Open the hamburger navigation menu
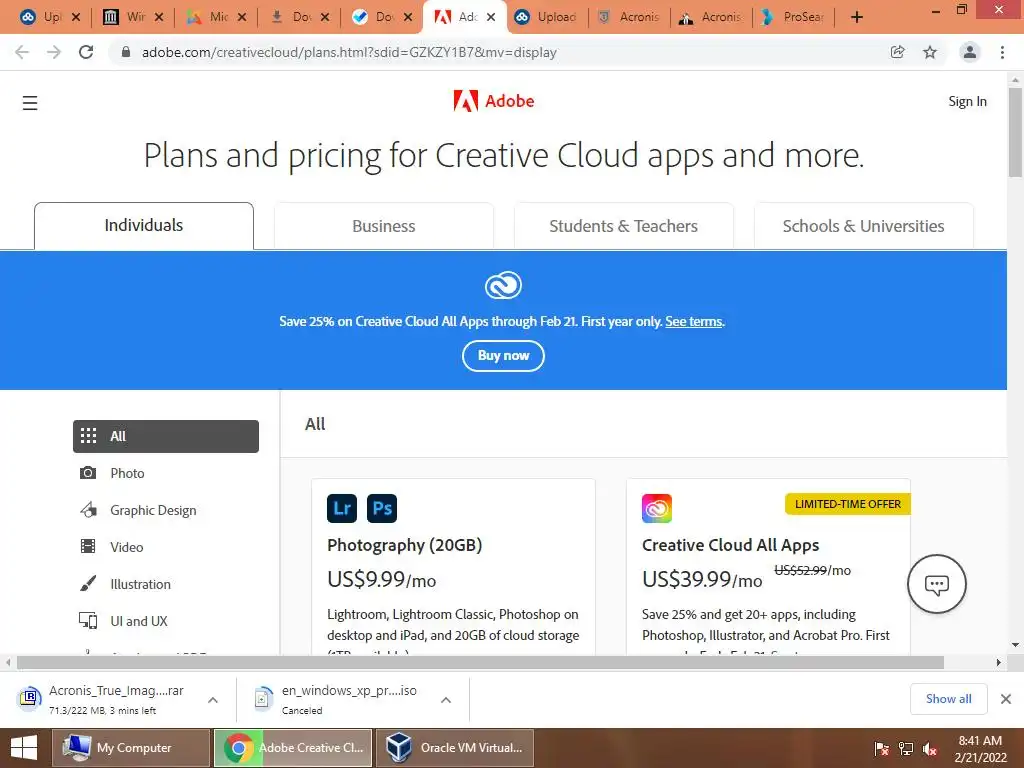Screen dimensions: 1024x768 30,103
